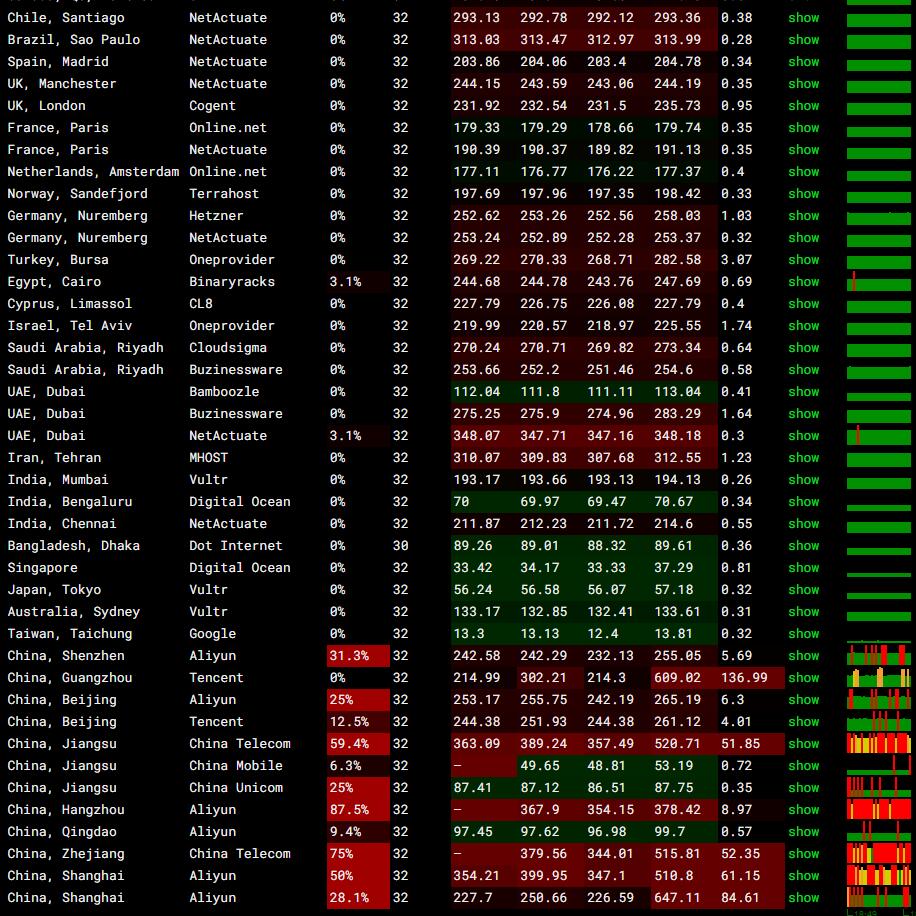Open show for China, Zhejiang
This screenshot has height=916, width=916.
pyautogui.click(x=803, y=853)
